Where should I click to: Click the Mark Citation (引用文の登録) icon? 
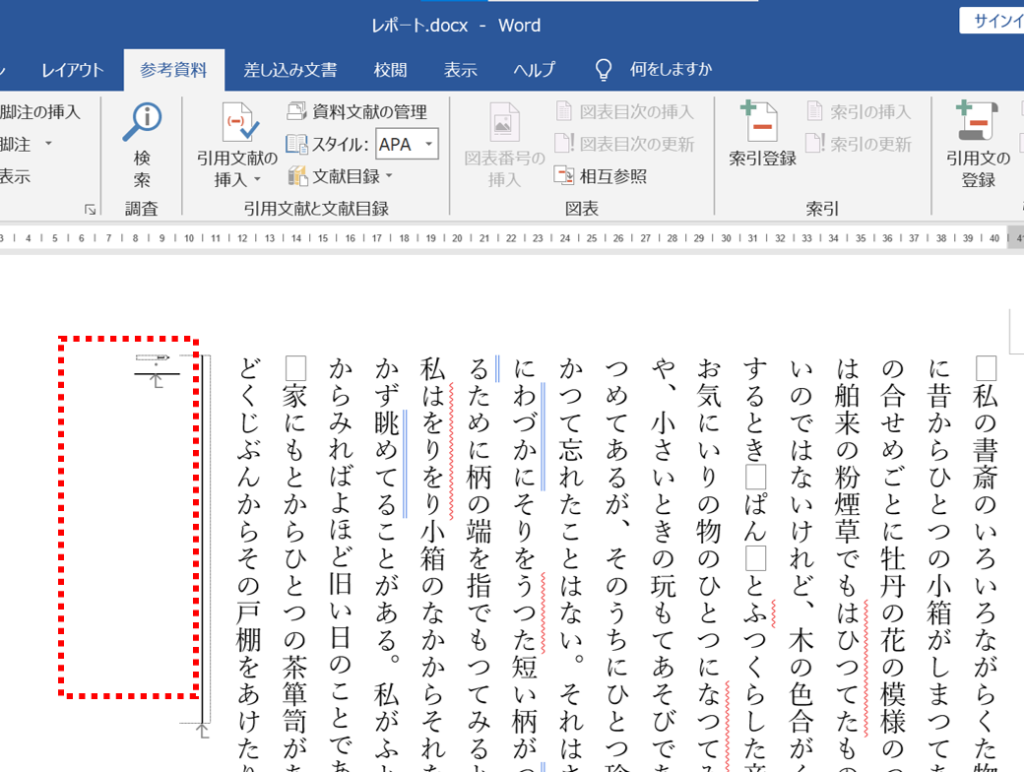[x=977, y=121]
